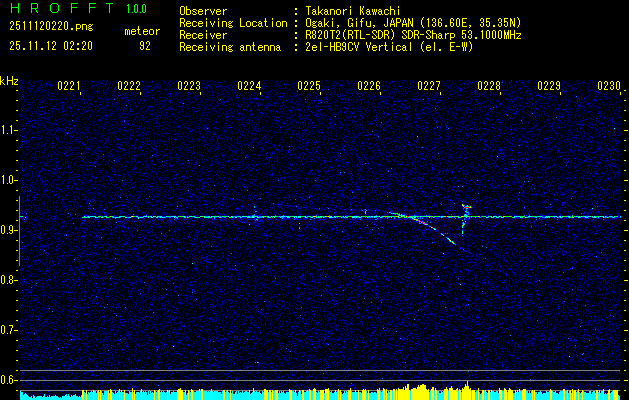Click the vertical burst echo near 0228
This screenshot has height=400, width=629.
coord(465,219)
